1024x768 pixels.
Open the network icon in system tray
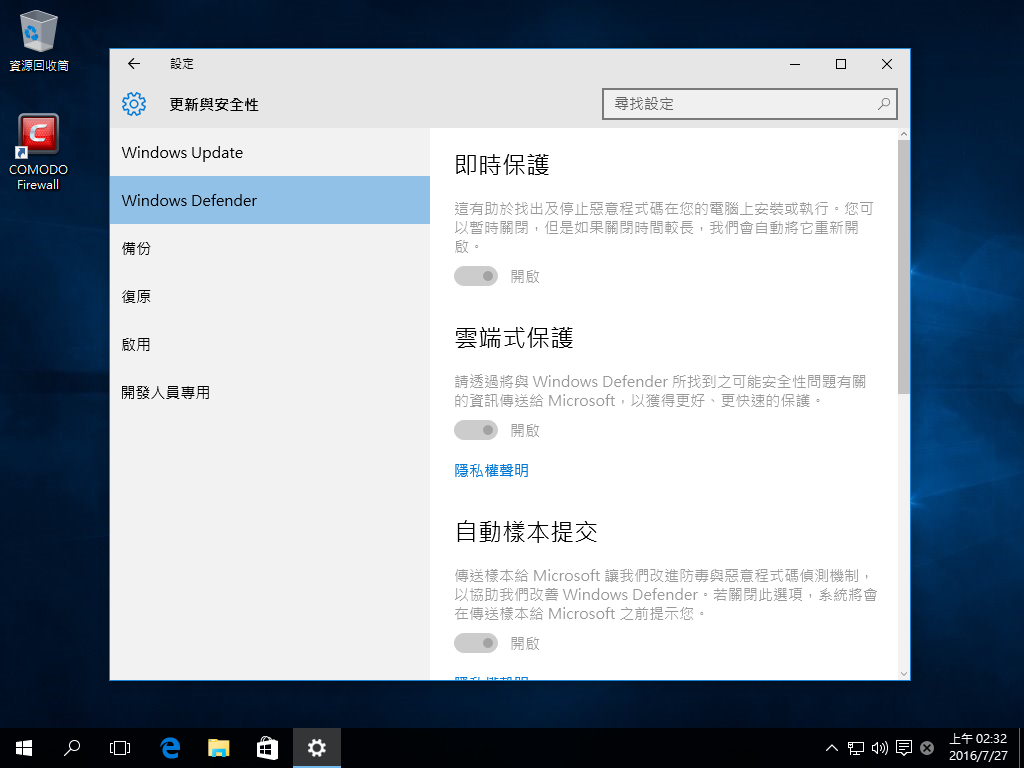click(x=856, y=748)
